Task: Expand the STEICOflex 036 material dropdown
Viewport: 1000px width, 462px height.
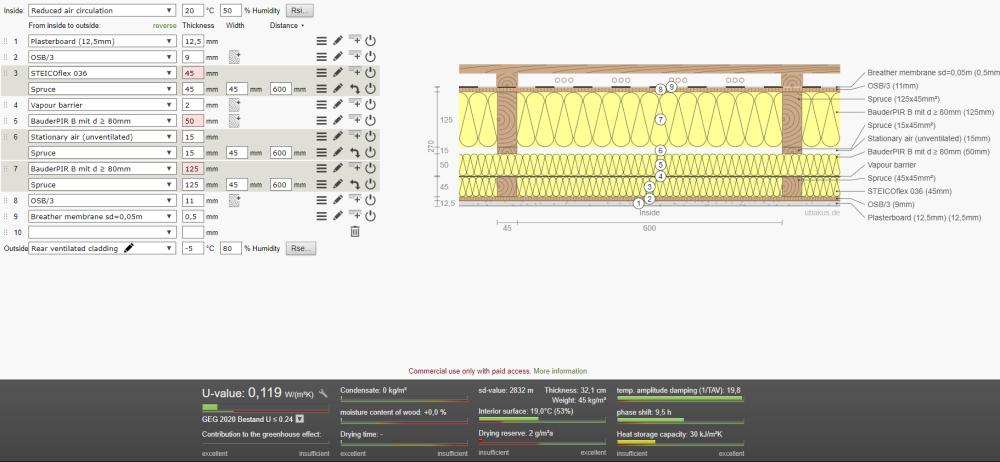Action: (102, 73)
